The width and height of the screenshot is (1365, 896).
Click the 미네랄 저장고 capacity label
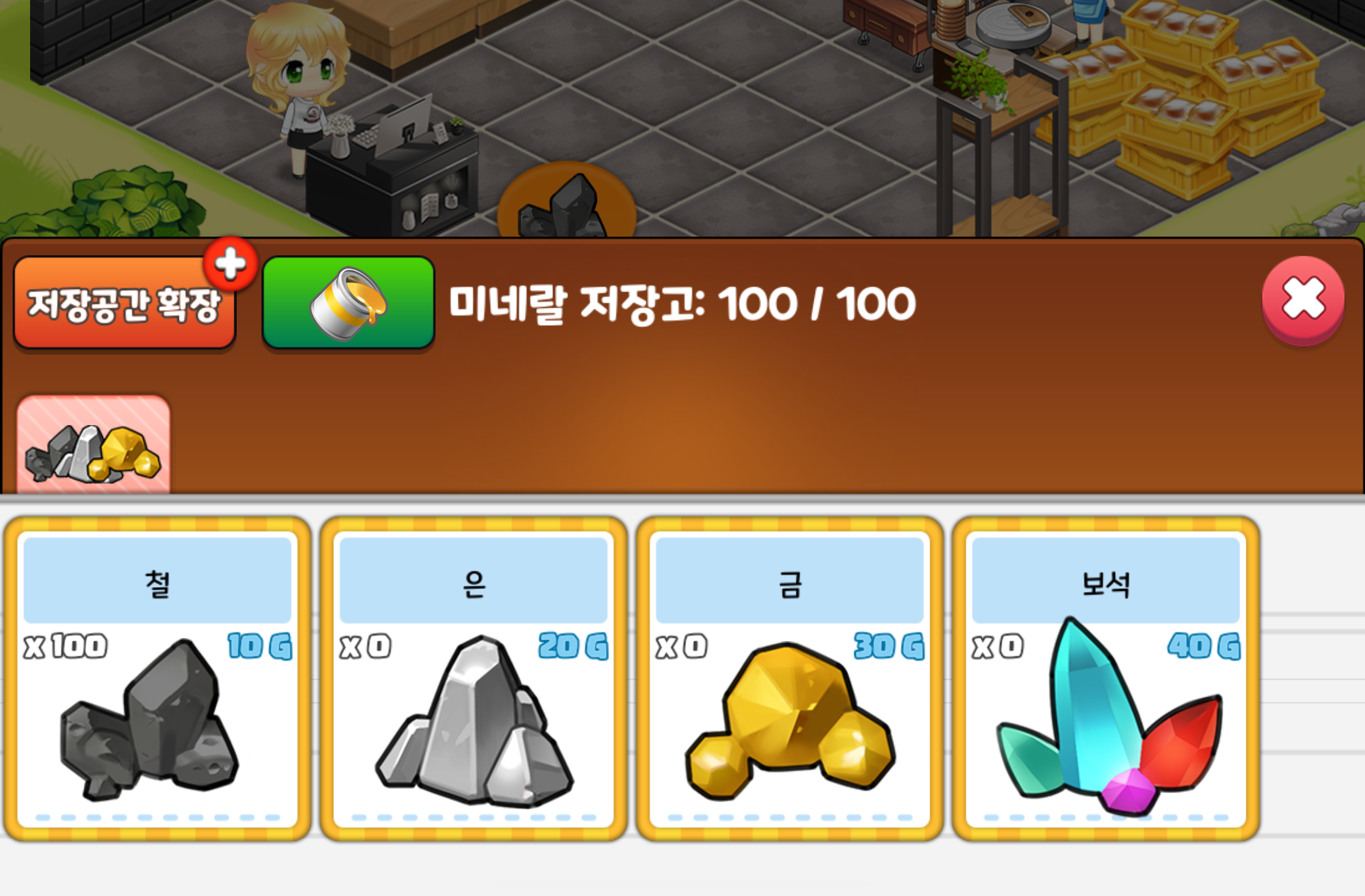(682, 303)
